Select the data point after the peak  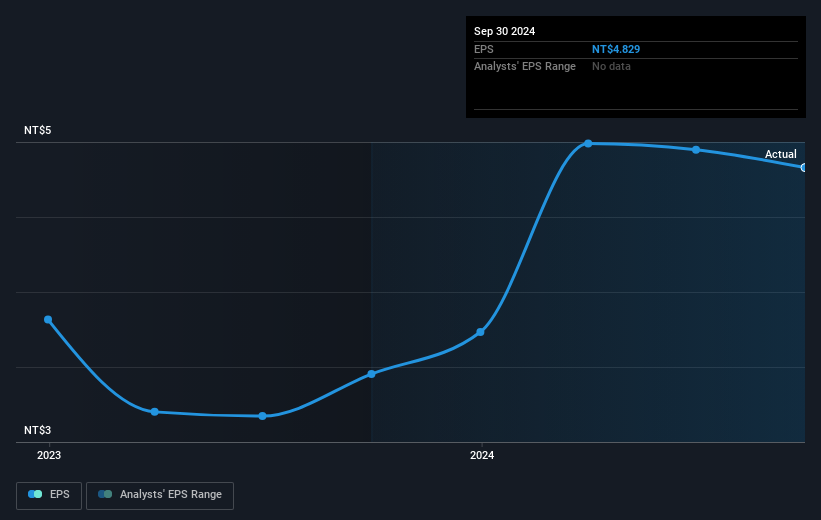[696, 150]
